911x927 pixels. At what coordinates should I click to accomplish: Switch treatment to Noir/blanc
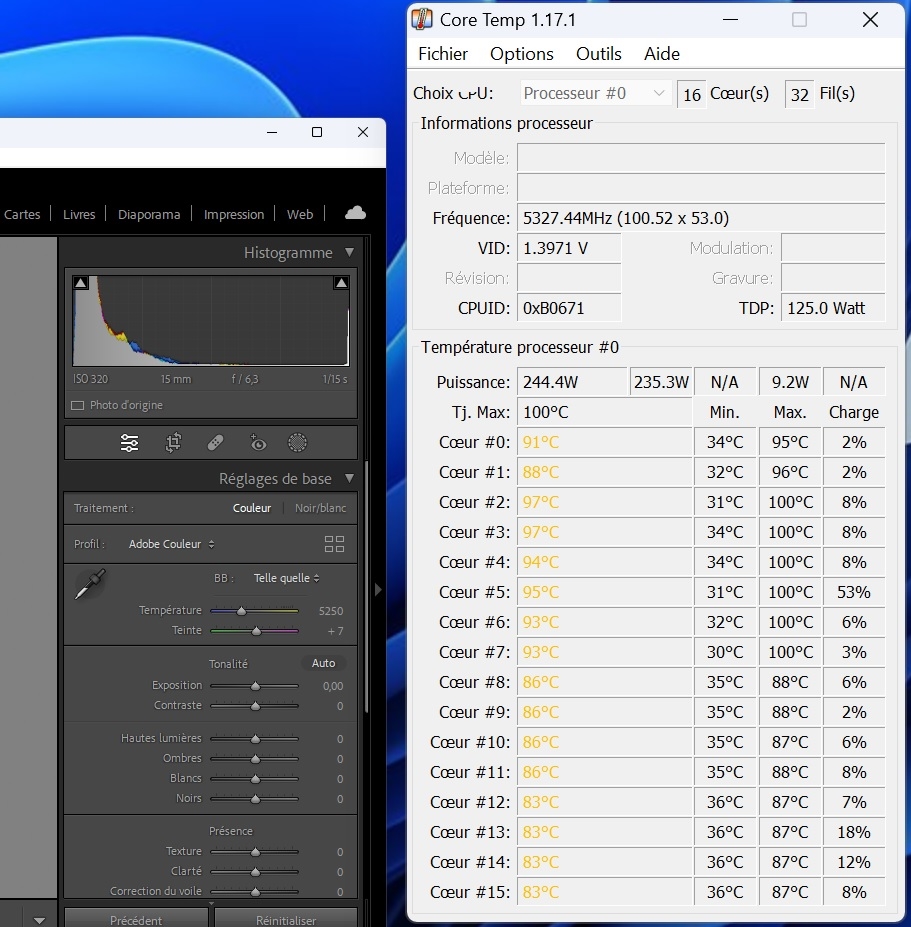pyautogui.click(x=320, y=508)
